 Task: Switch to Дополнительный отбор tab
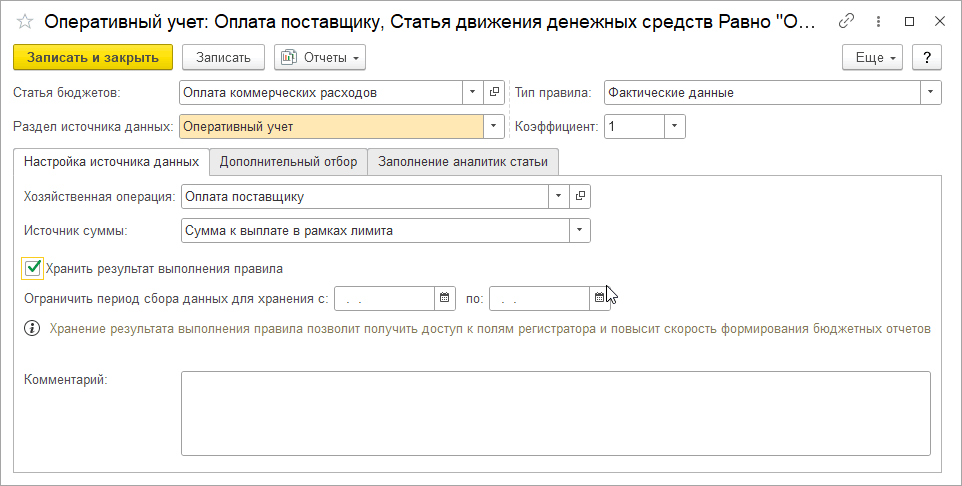click(x=288, y=162)
